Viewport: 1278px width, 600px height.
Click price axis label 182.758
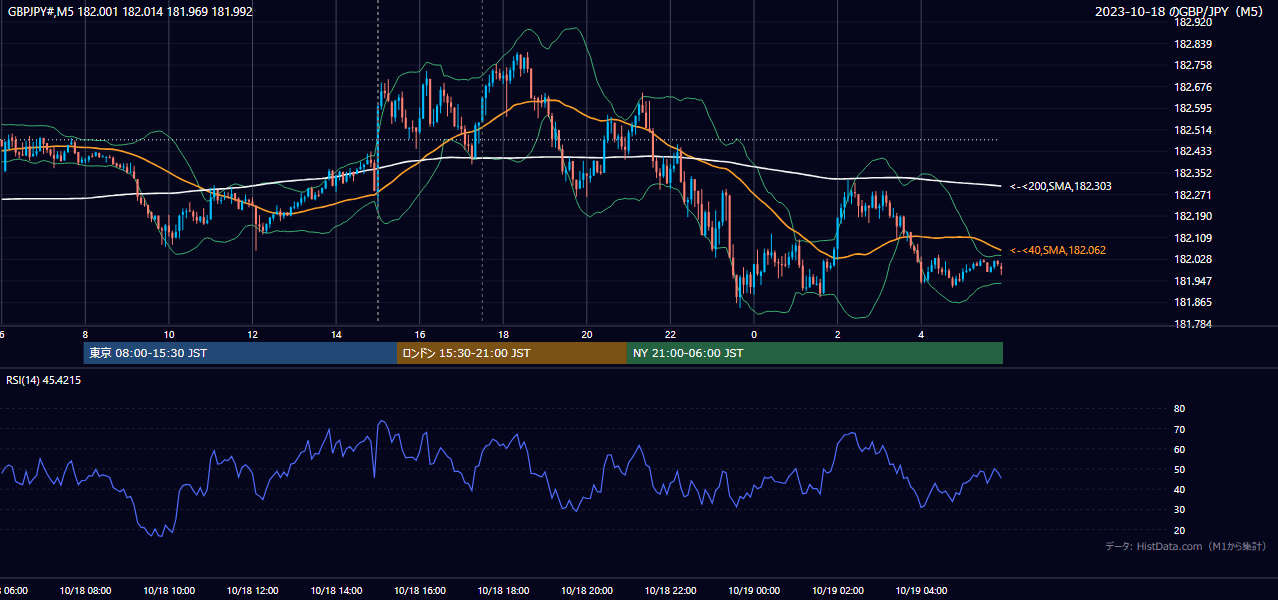point(1192,65)
